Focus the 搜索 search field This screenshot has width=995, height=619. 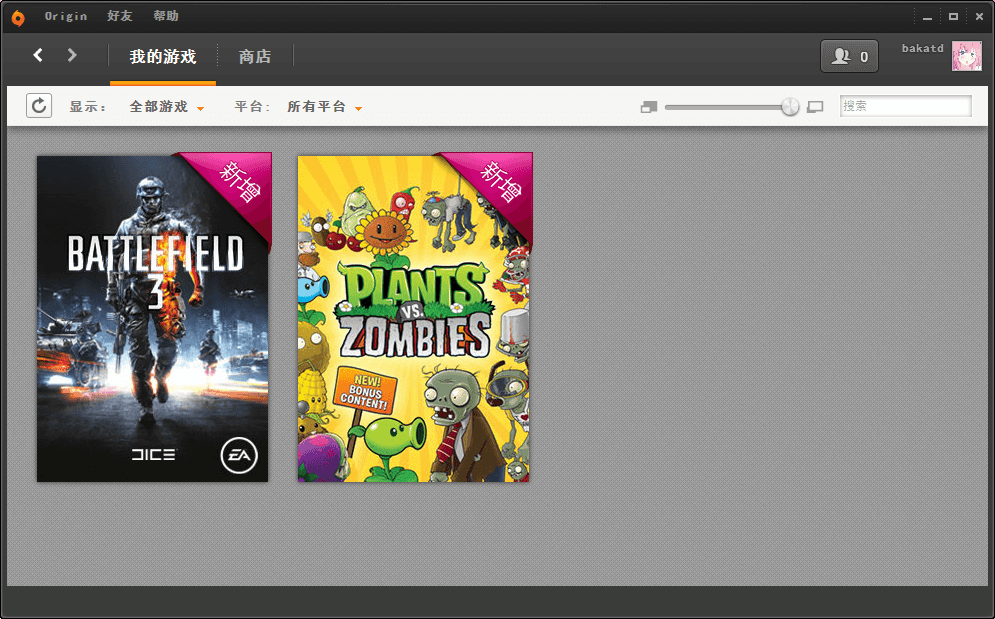pos(905,106)
